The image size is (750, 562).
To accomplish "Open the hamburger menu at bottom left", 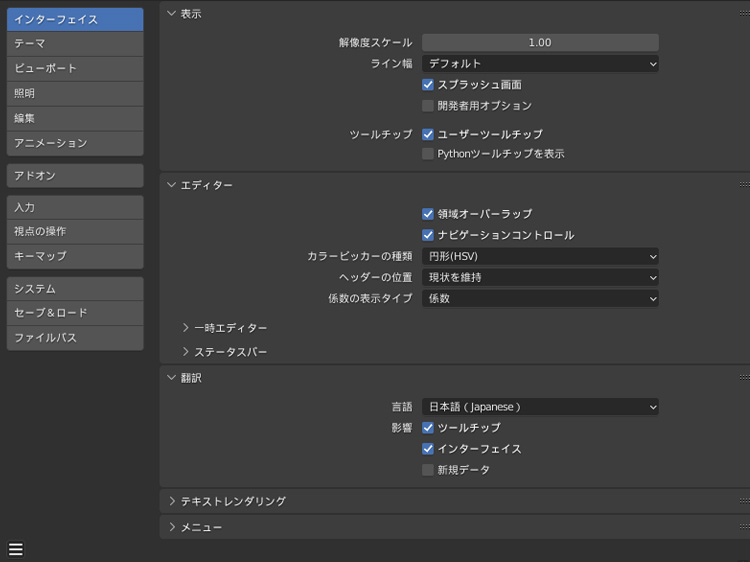I will point(15,549).
